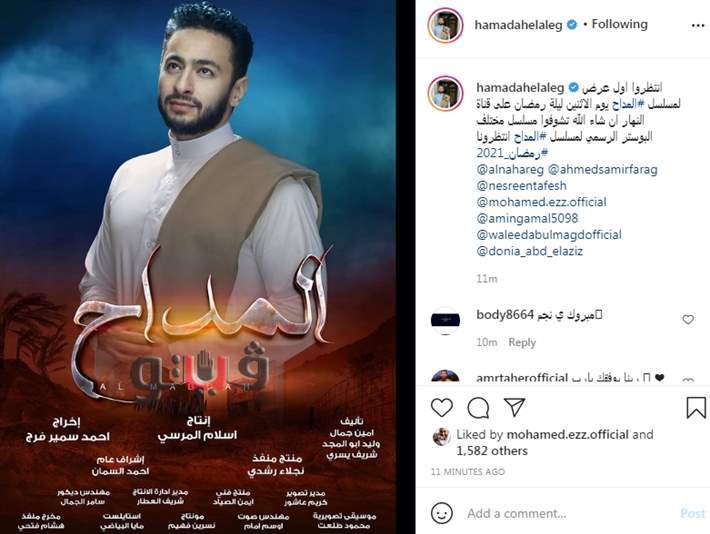Open @nesreentafesh mention link
The image size is (710, 534).
(x=521, y=186)
